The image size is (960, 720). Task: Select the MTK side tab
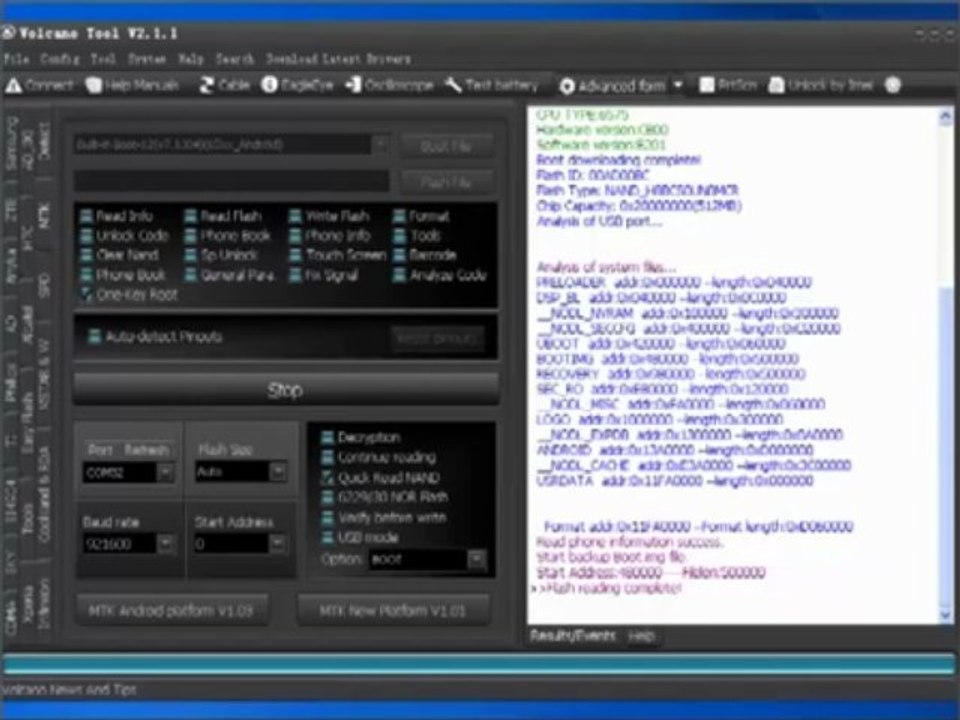click(x=44, y=216)
